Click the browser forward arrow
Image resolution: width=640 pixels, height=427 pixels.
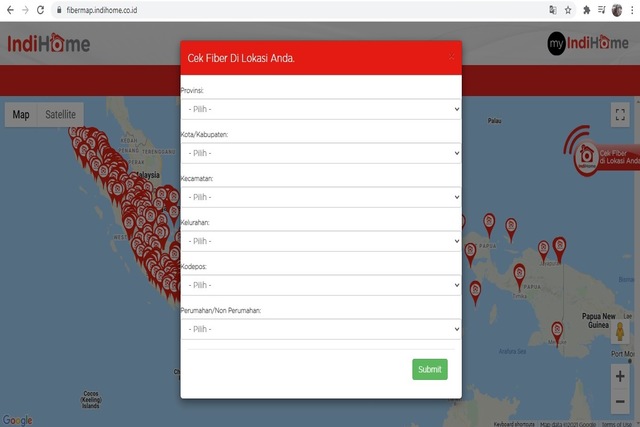pos(25,10)
